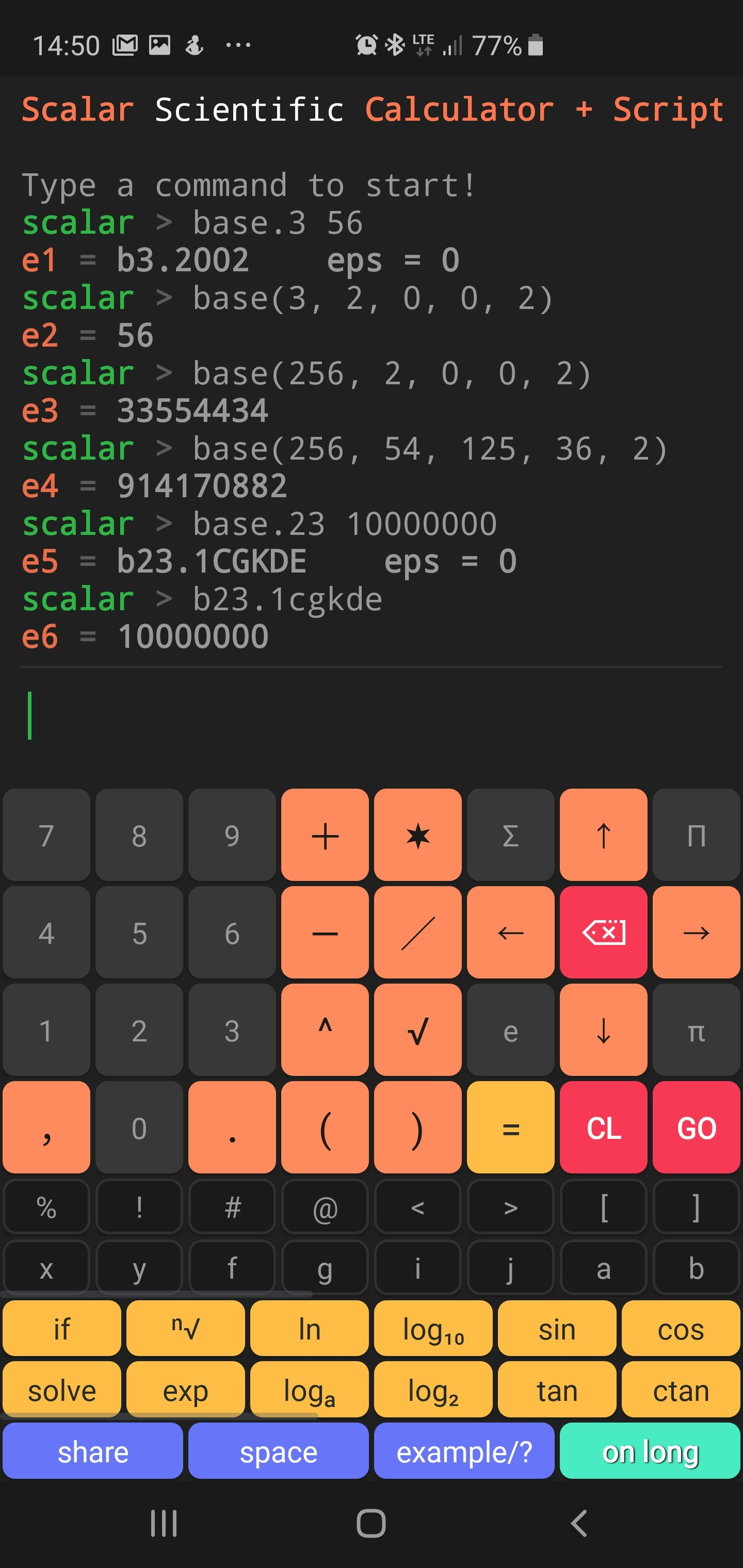743x1568 pixels.
Task: Tap the down arrow history key
Action: tap(604, 1030)
